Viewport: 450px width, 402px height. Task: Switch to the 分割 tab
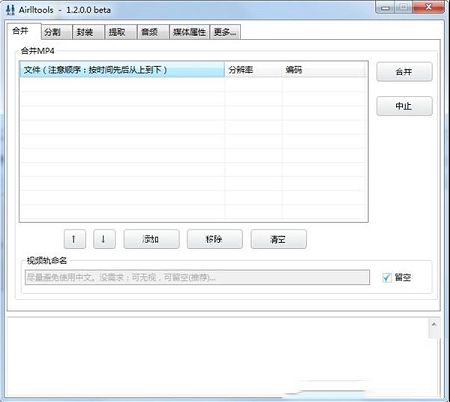[x=56, y=32]
